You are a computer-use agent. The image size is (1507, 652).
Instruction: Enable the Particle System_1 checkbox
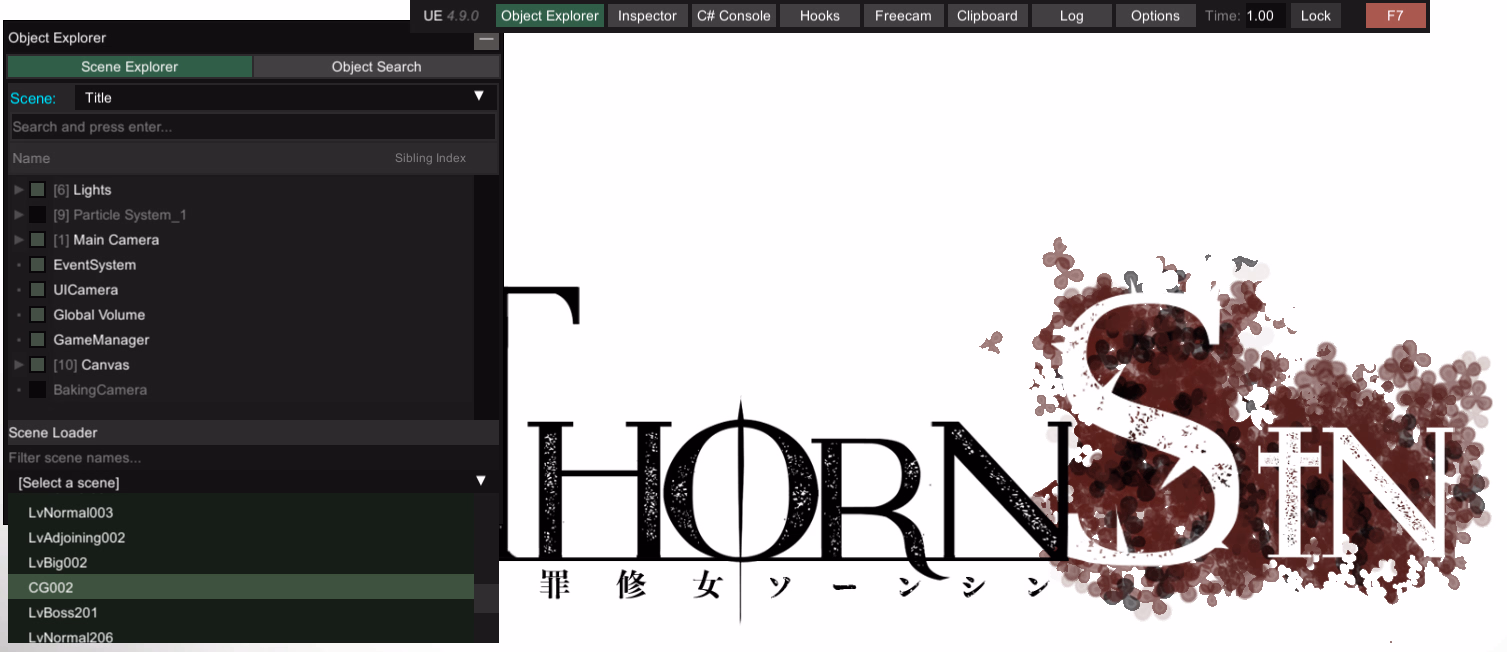click(37, 215)
